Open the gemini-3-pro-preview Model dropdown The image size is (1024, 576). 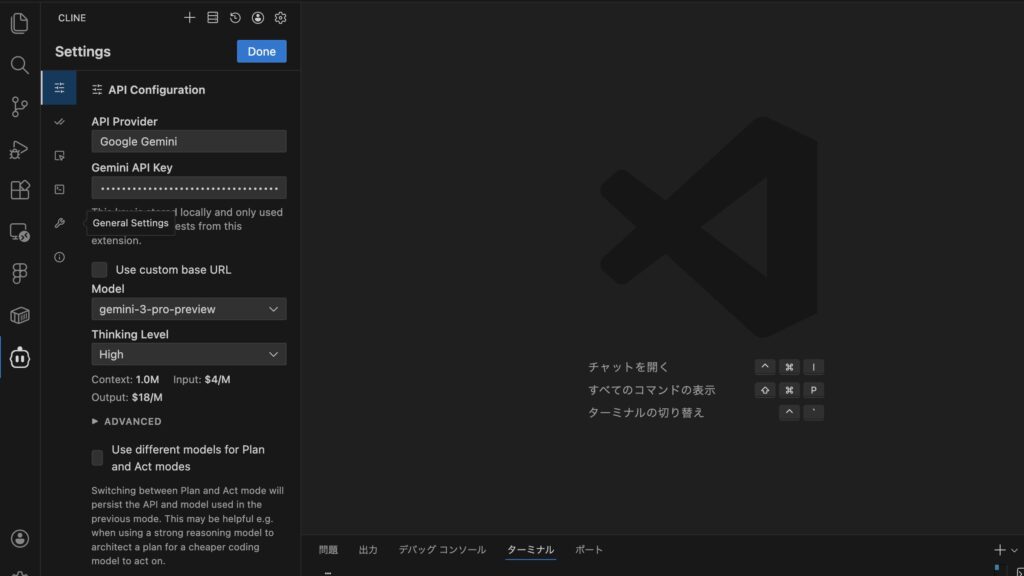tap(188, 309)
